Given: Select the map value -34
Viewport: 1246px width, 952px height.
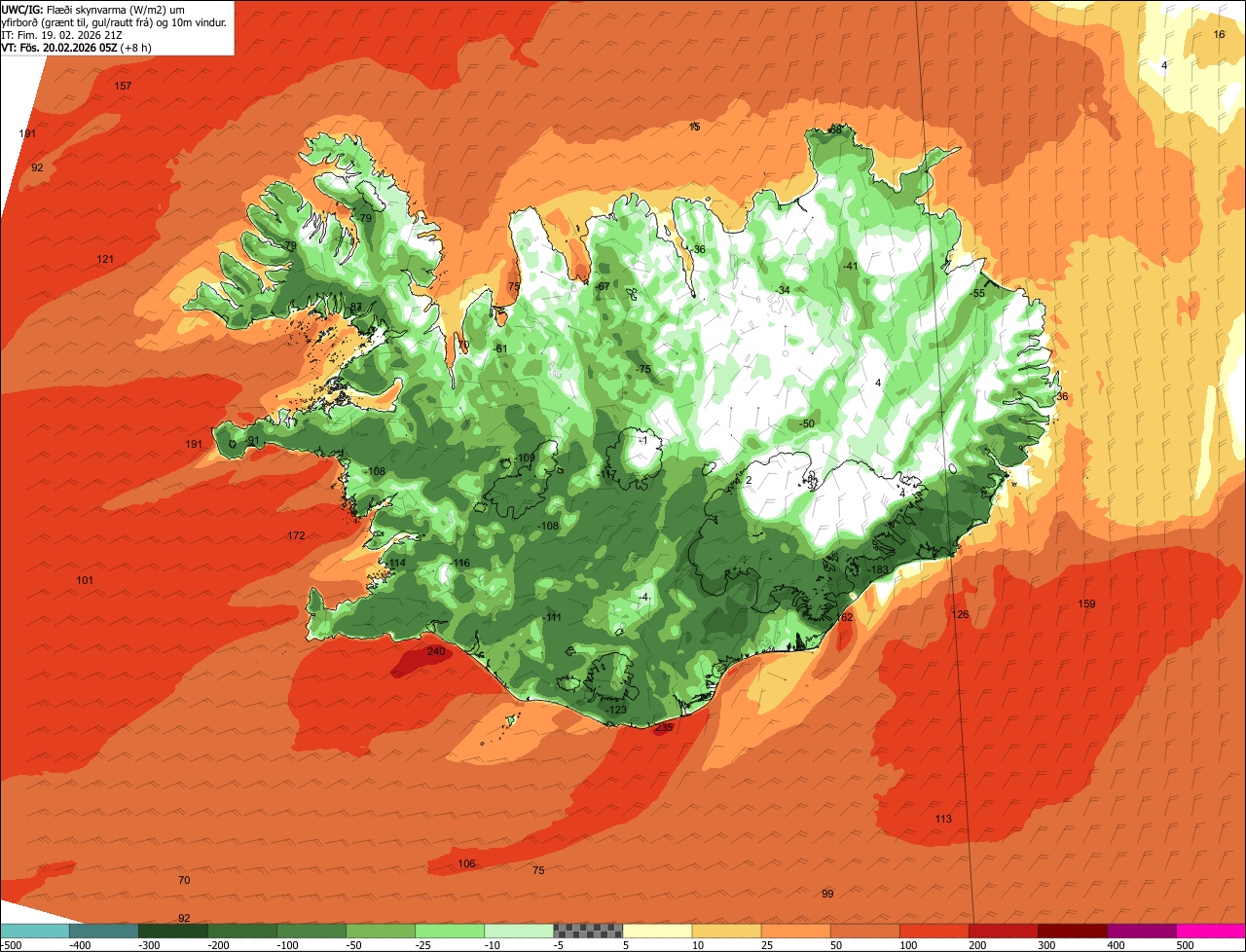Looking at the screenshot, I should pyautogui.click(x=783, y=291).
